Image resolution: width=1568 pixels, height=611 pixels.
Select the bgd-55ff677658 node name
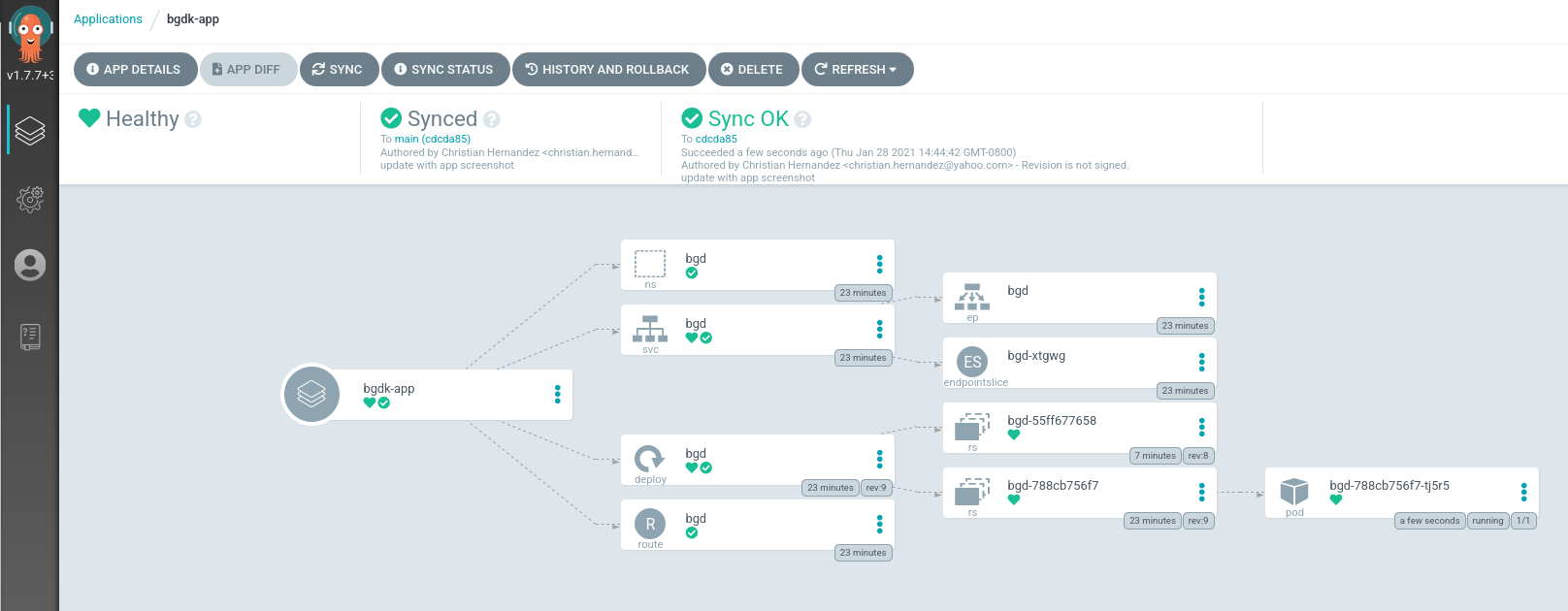click(x=1052, y=420)
